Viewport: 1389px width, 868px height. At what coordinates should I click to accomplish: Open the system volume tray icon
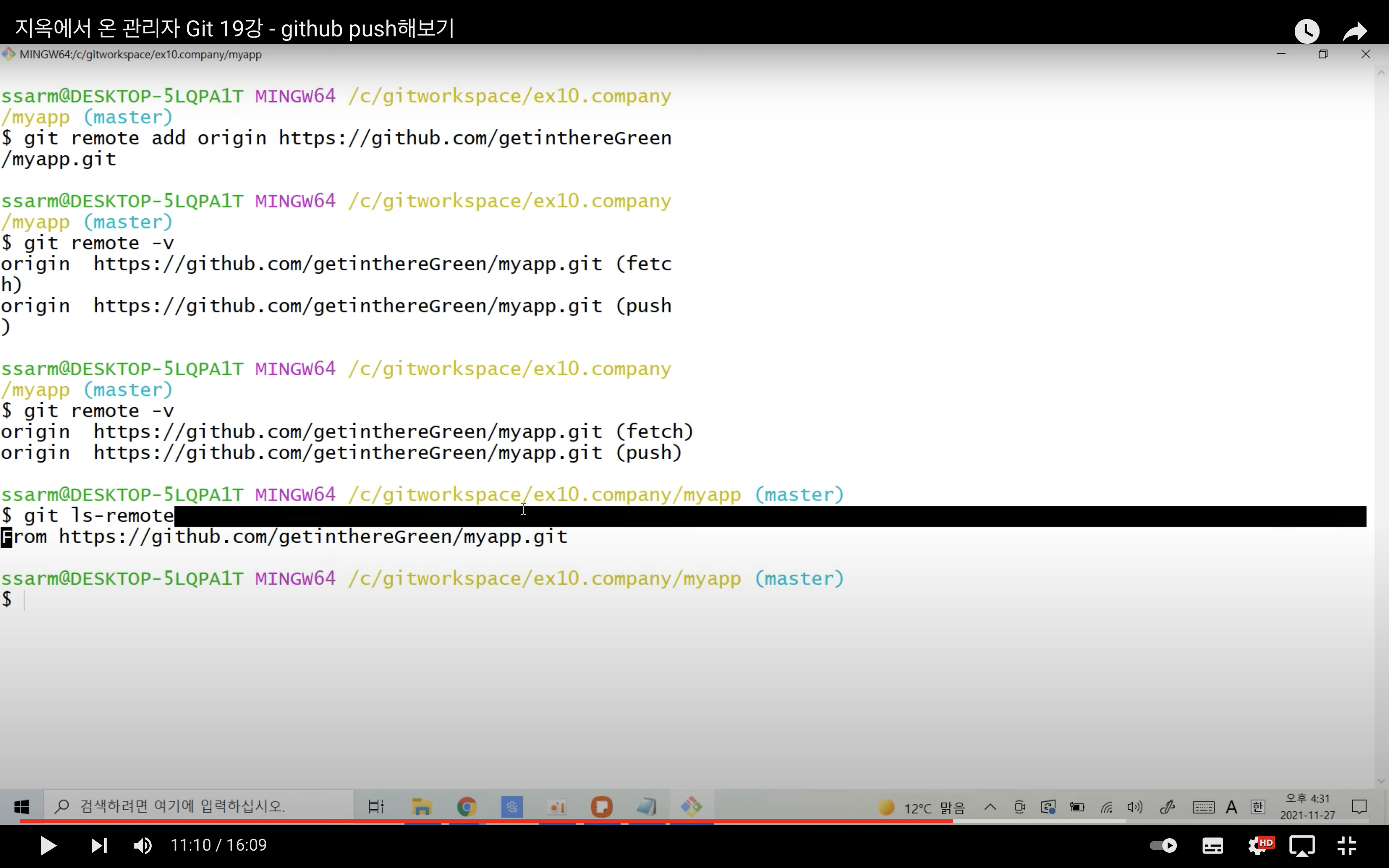1135,807
